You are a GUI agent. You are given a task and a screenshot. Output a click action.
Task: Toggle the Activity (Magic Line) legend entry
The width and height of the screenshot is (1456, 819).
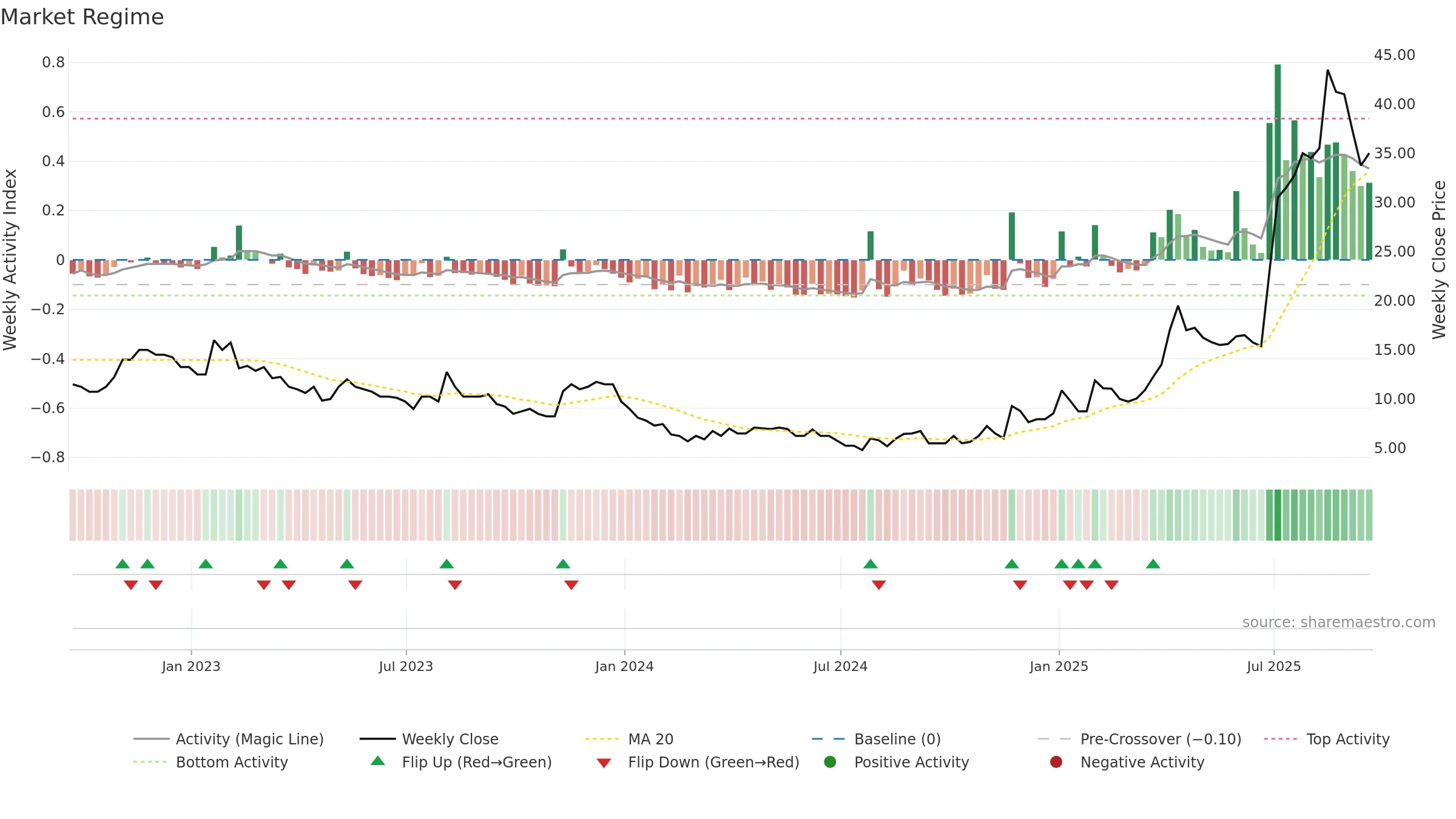229,739
